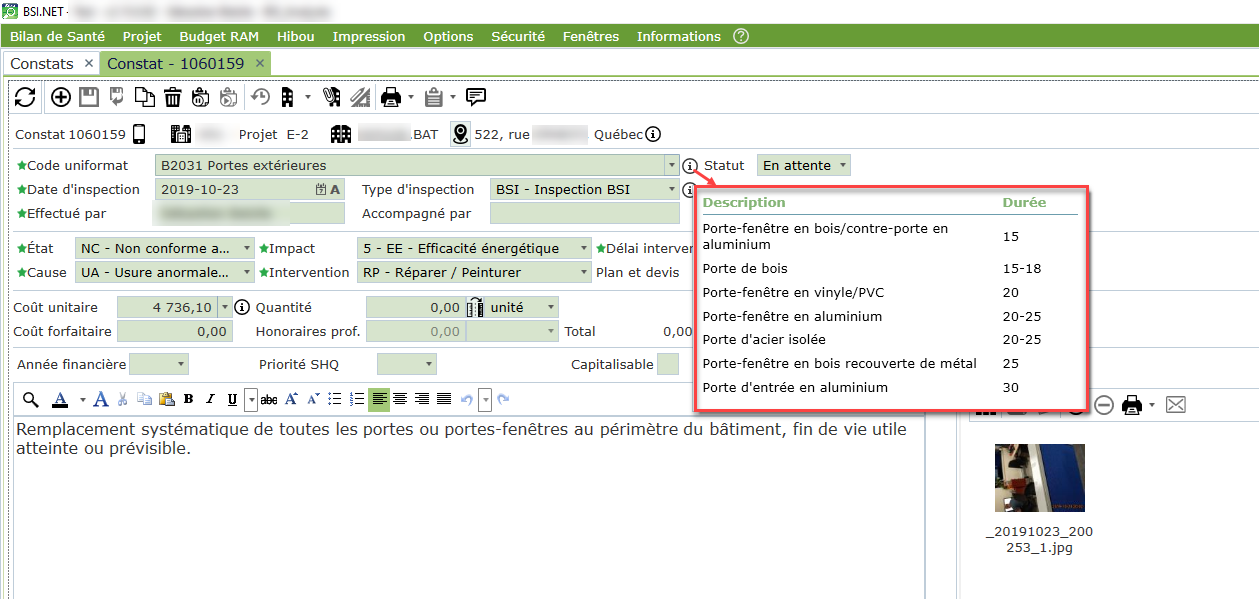Click the info icon beside Code uniformat
1259x599 pixels.
690,166
